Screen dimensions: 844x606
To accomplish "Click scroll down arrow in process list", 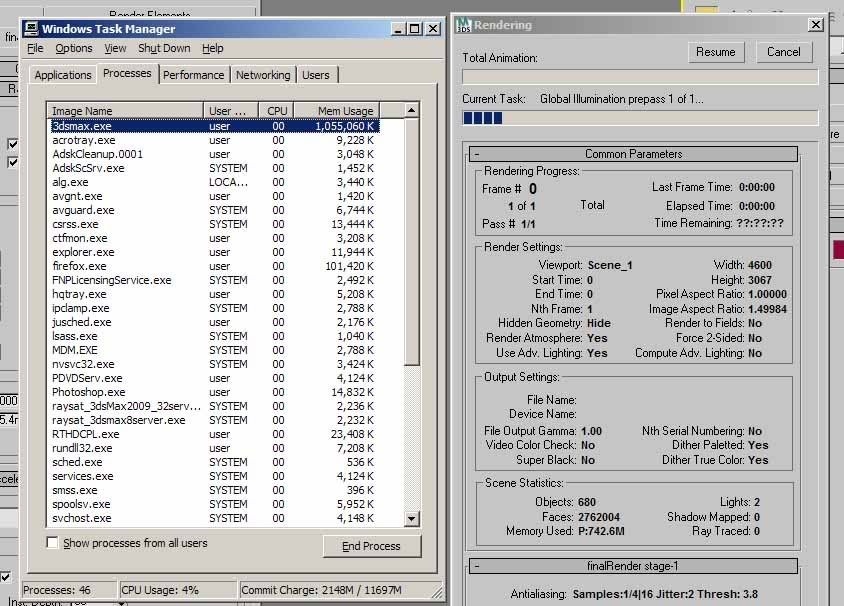I will 411,518.
